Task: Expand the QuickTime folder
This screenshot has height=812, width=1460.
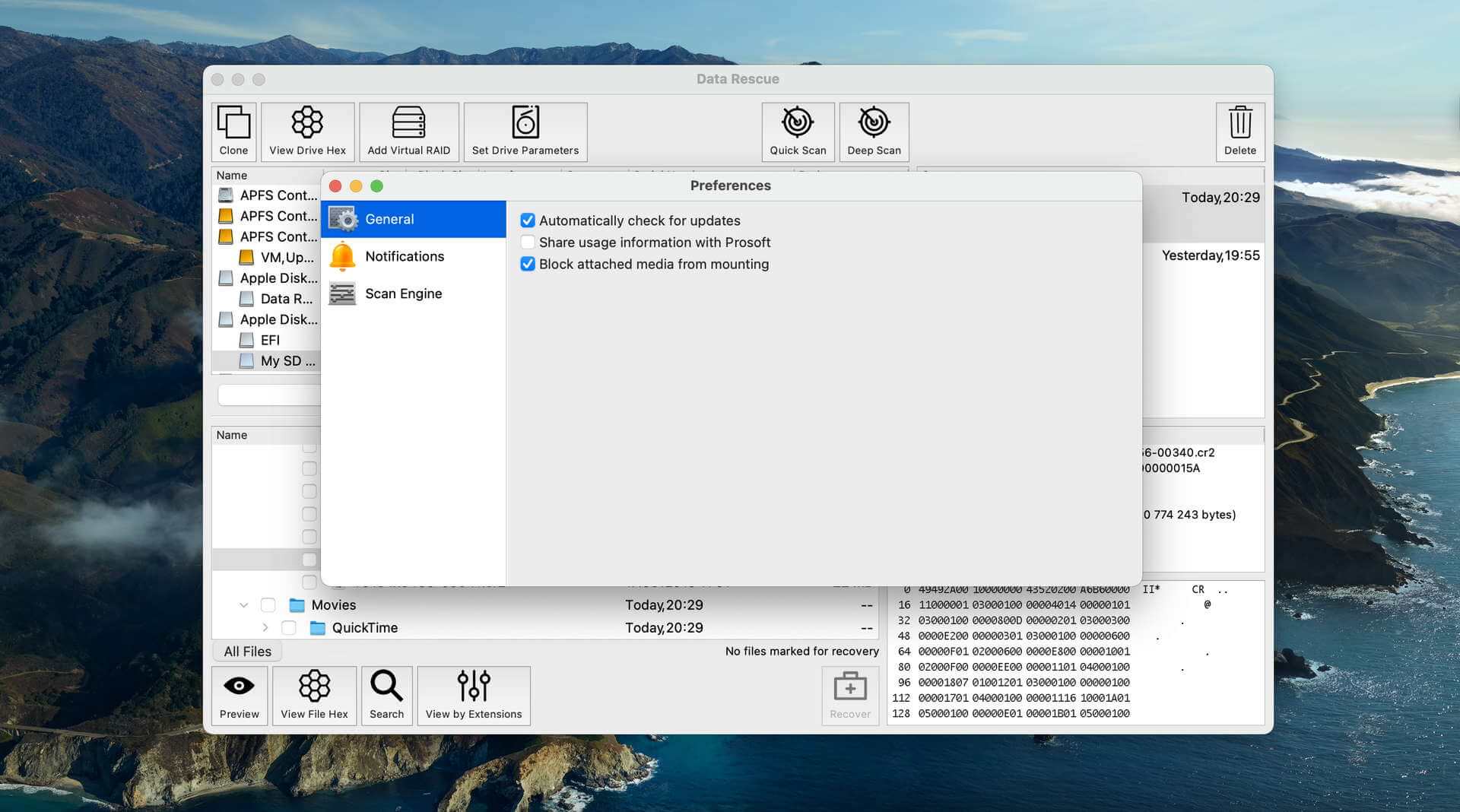Action: (x=265, y=628)
